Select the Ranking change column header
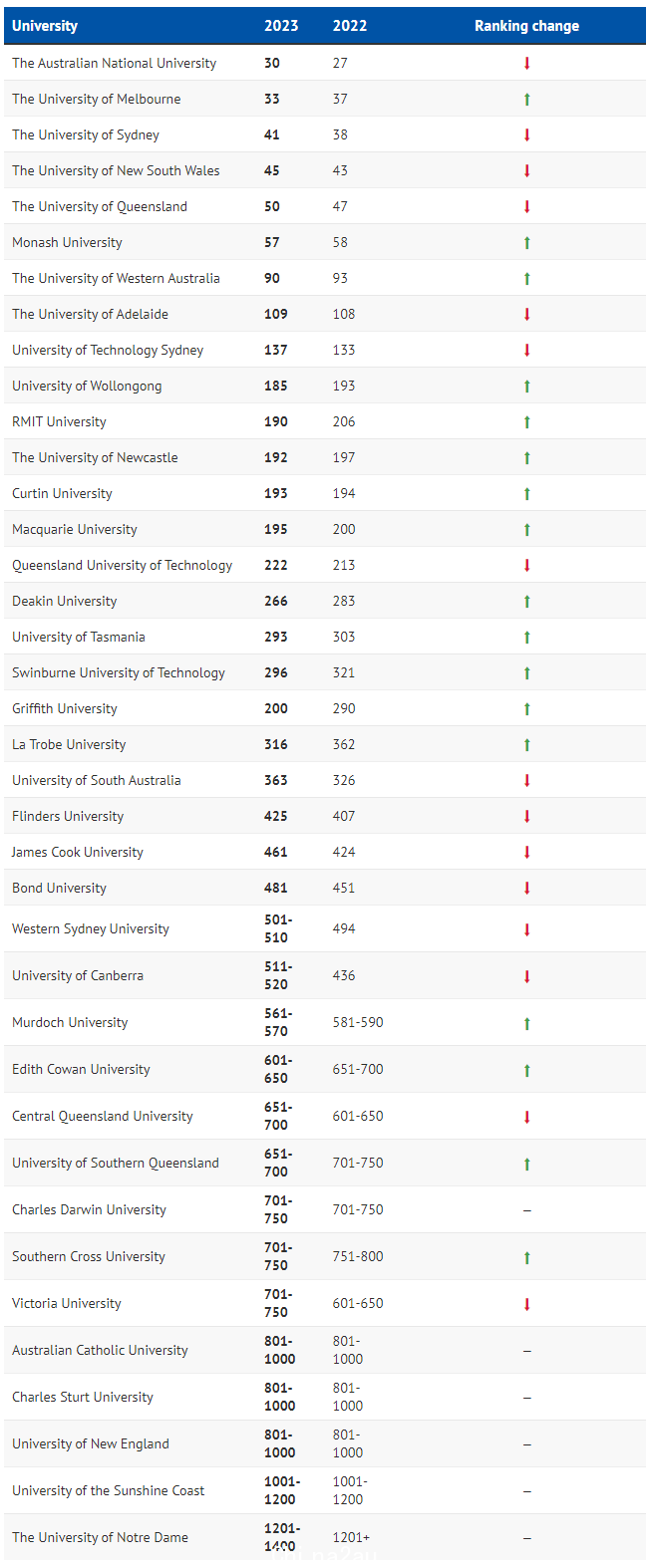 coord(526,26)
